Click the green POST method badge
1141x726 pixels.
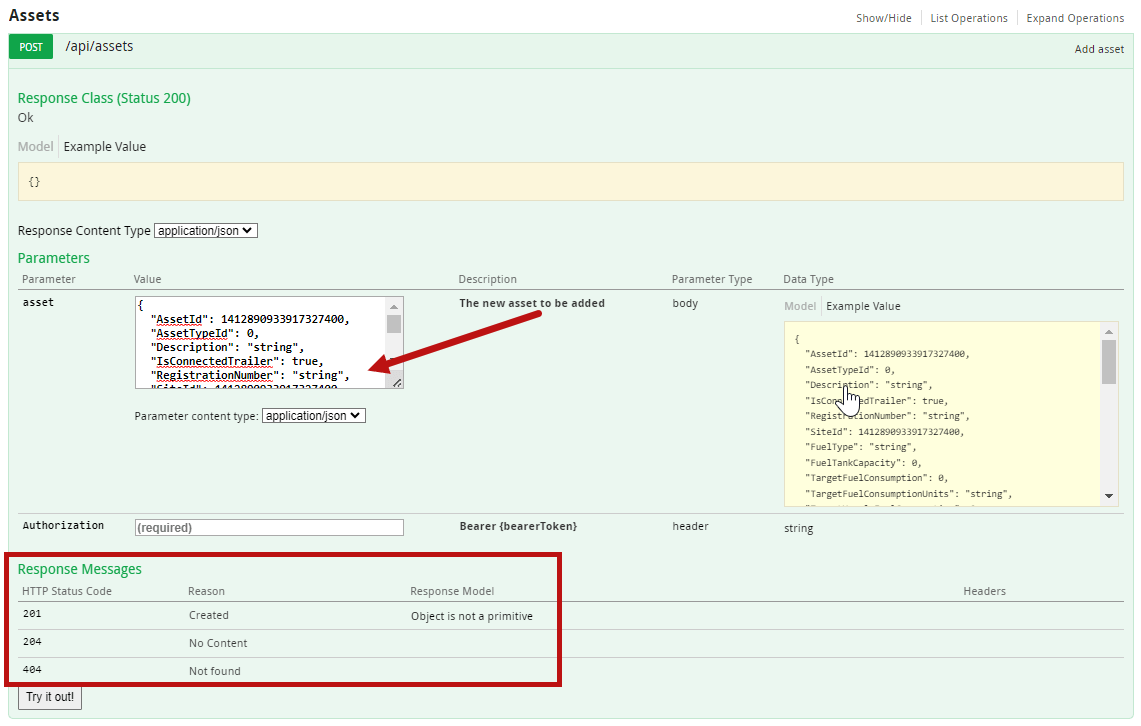coord(31,47)
